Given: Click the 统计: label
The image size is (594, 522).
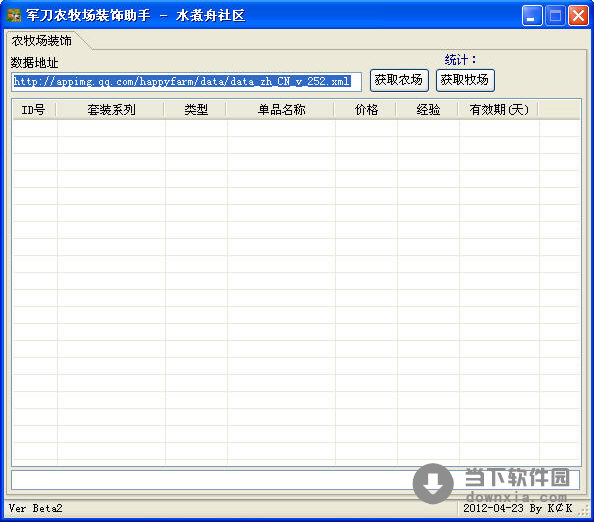Looking at the screenshot, I should pyautogui.click(x=460, y=60).
